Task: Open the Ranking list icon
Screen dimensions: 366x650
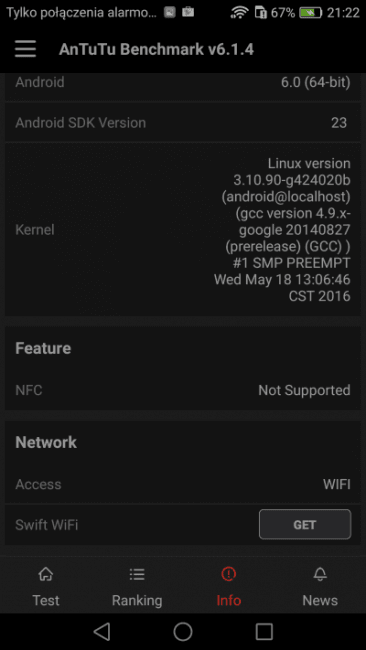Action: (x=137, y=574)
